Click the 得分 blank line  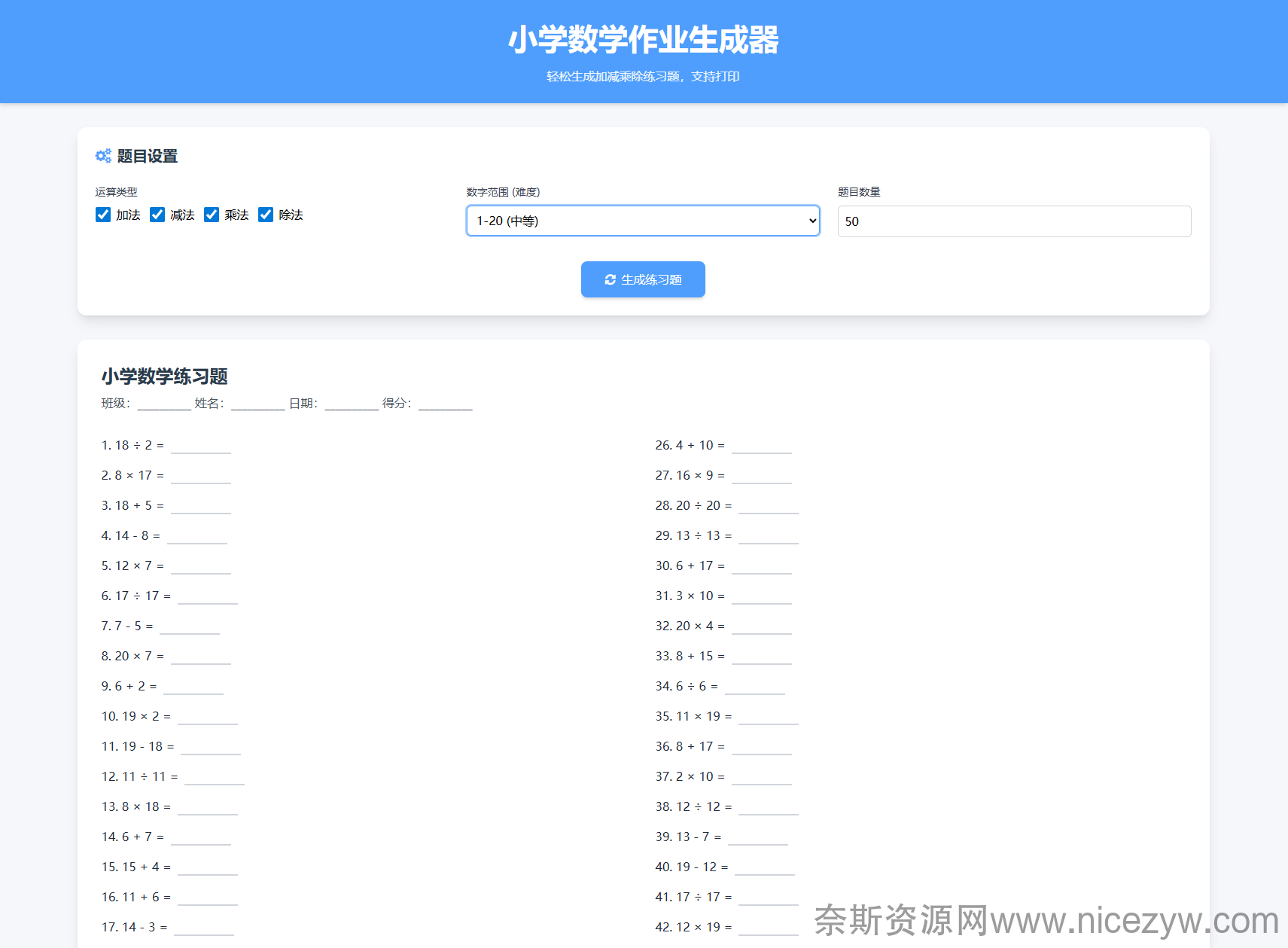pyautogui.click(x=445, y=404)
